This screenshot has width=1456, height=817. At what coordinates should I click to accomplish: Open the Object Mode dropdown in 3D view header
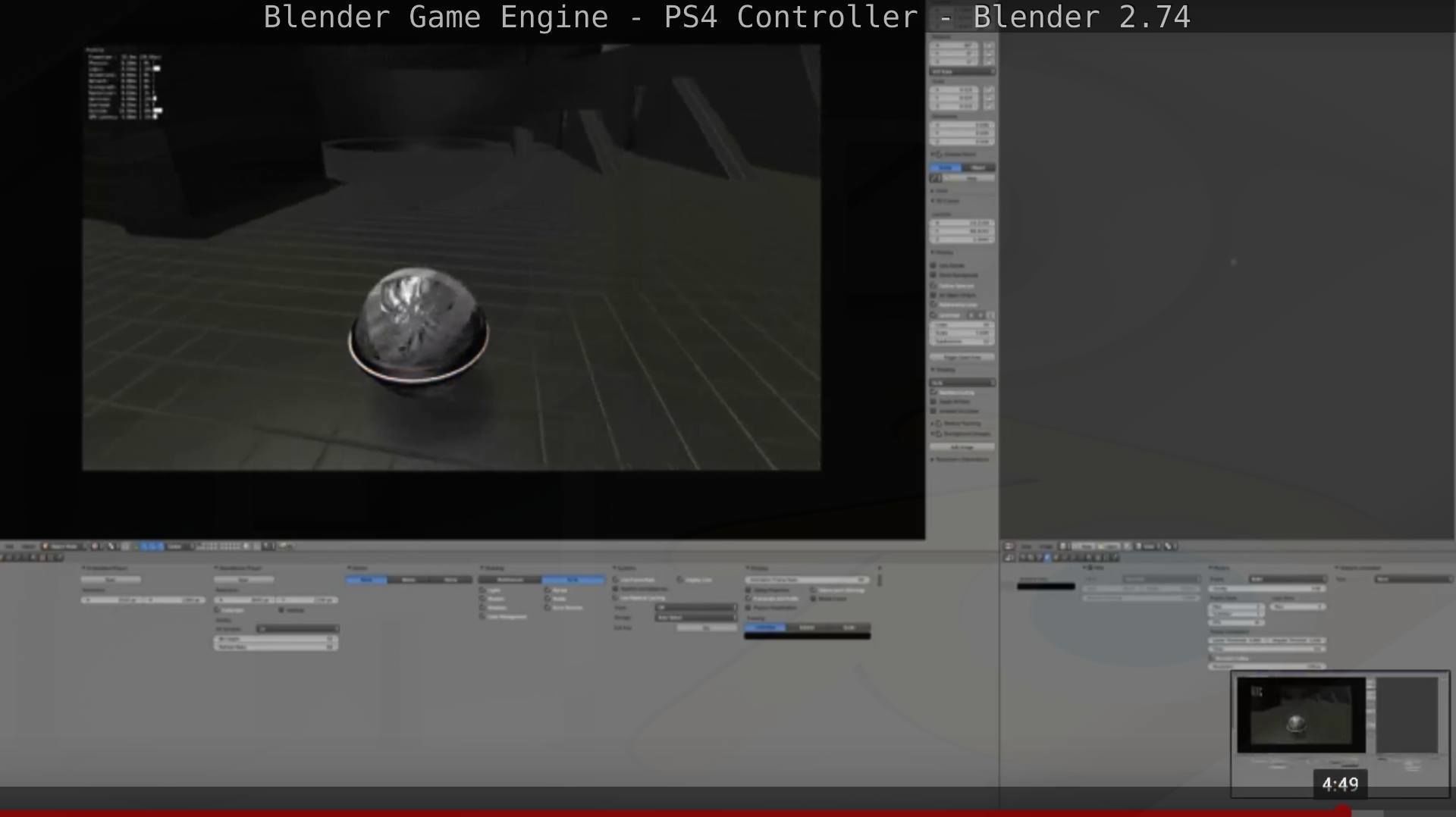(x=62, y=546)
